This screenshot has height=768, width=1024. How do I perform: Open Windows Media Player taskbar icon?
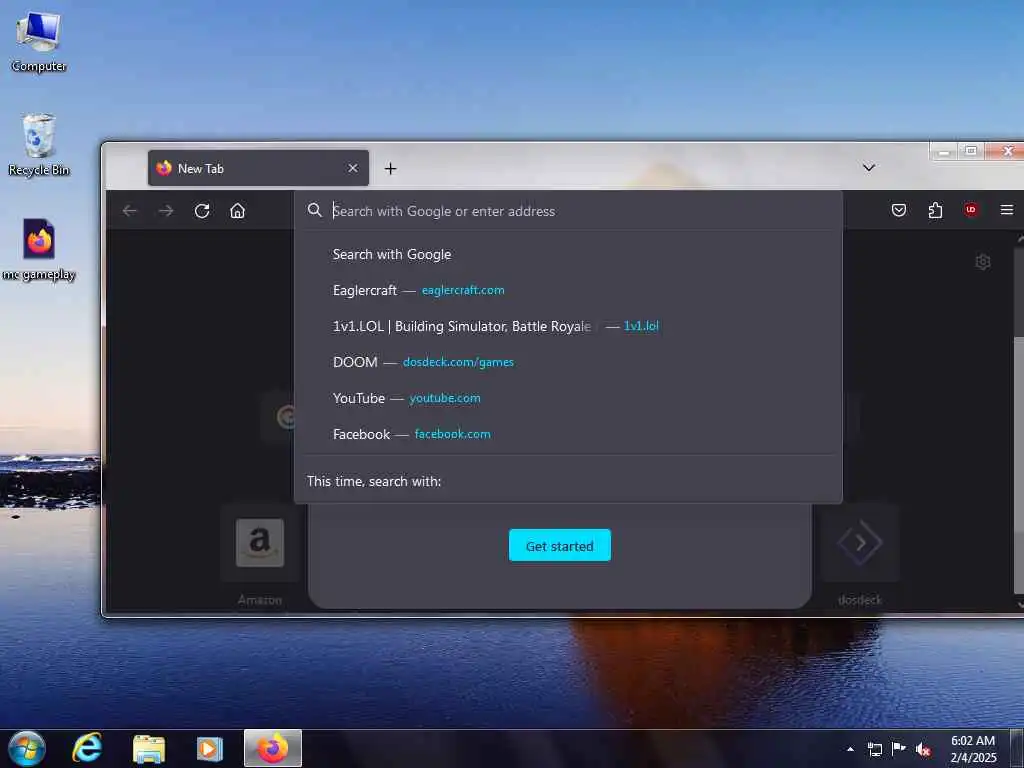click(x=210, y=748)
